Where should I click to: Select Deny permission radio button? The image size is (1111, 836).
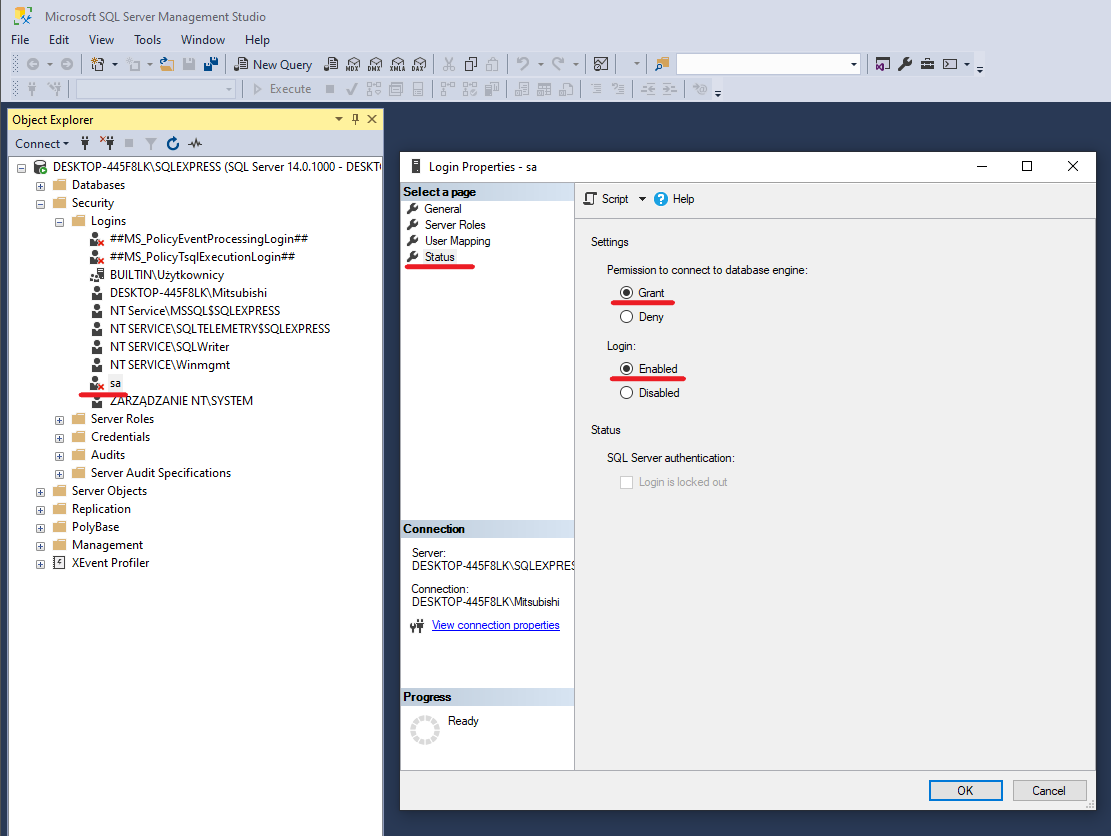626,317
